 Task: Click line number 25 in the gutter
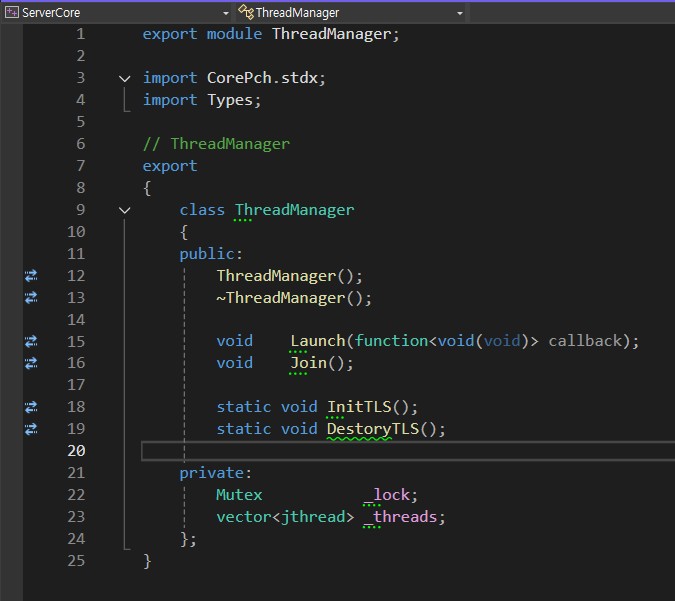76,561
